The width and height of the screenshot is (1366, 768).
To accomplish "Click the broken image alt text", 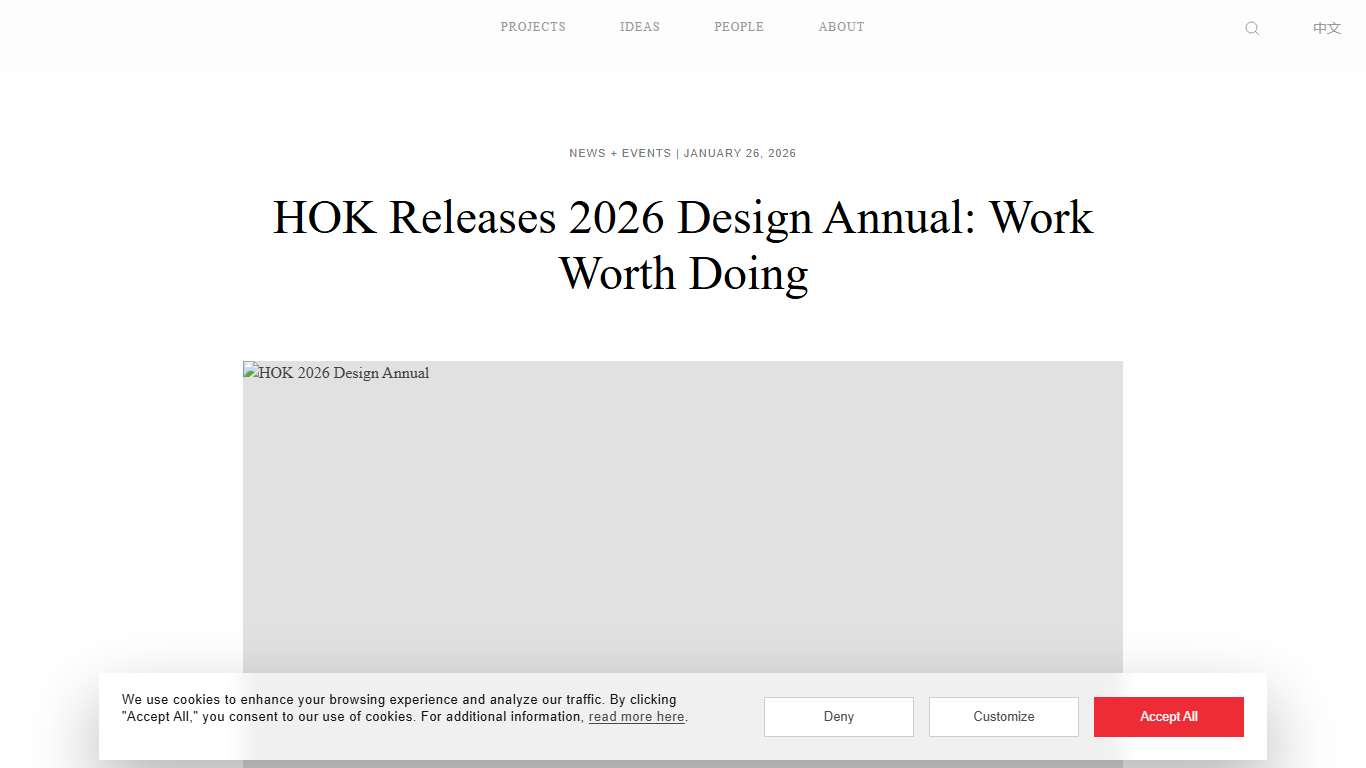I will (x=336, y=373).
